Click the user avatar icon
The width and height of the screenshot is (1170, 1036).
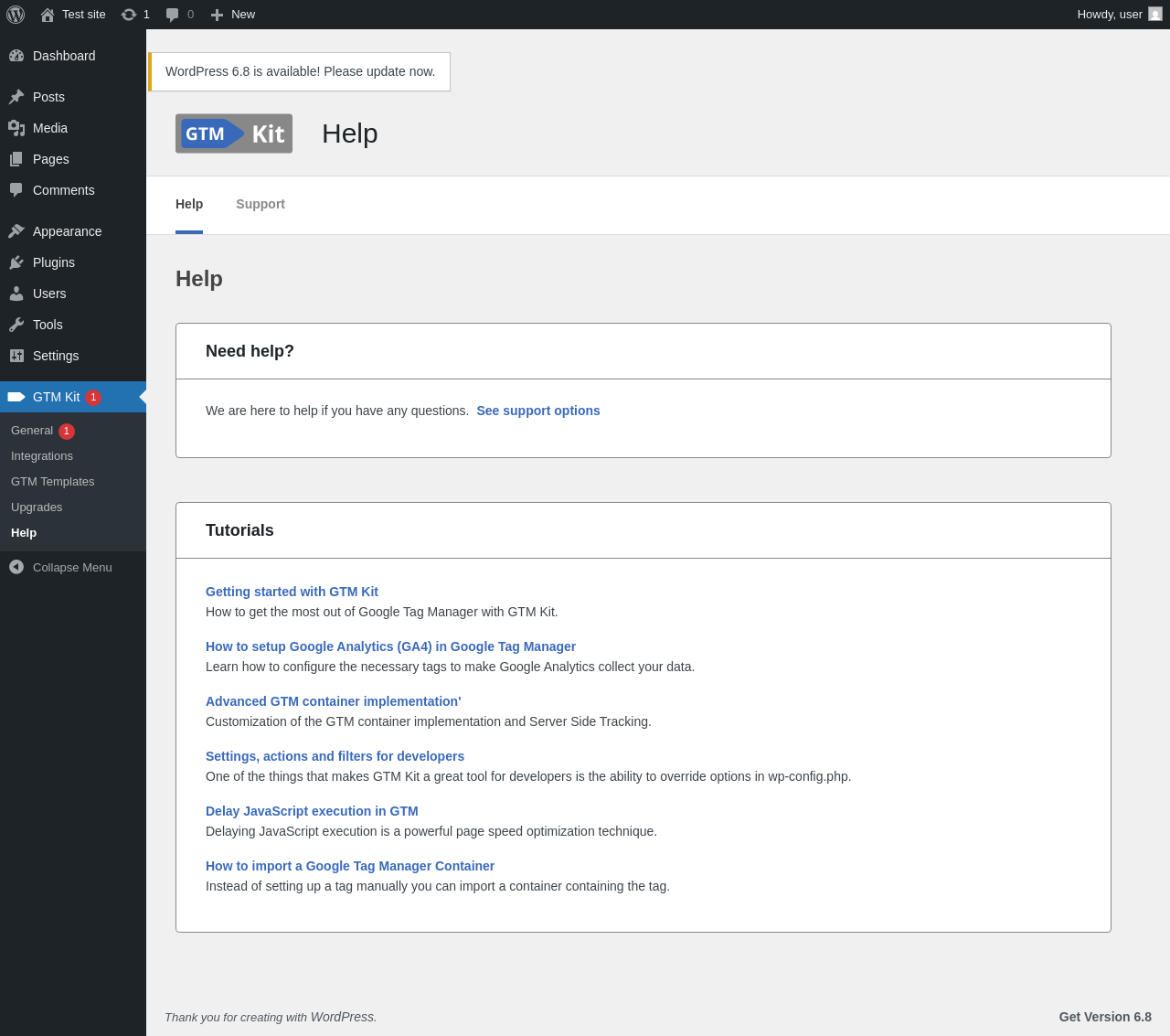pyautogui.click(x=1155, y=14)
